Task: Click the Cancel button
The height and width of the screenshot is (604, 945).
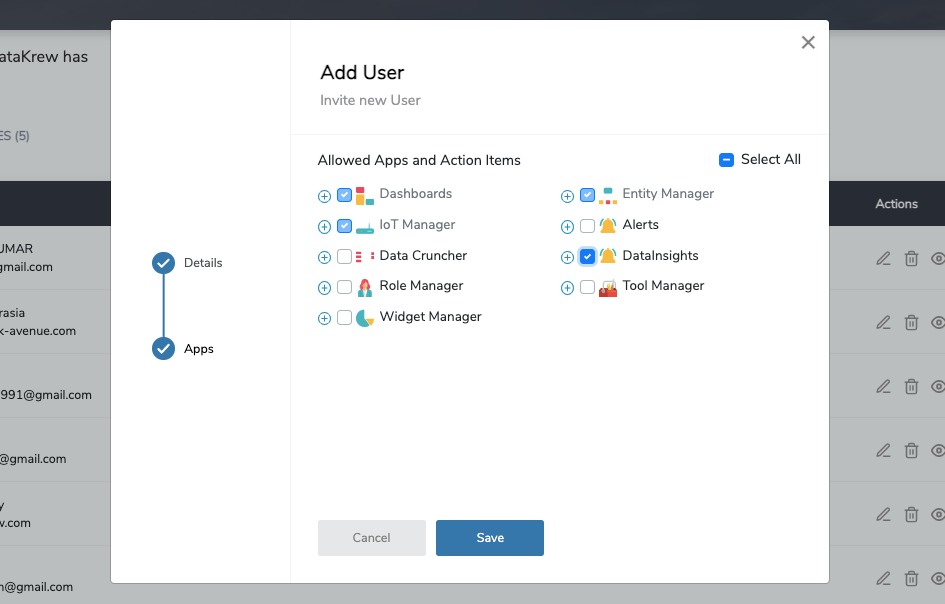Action: (x=371, y=537)
